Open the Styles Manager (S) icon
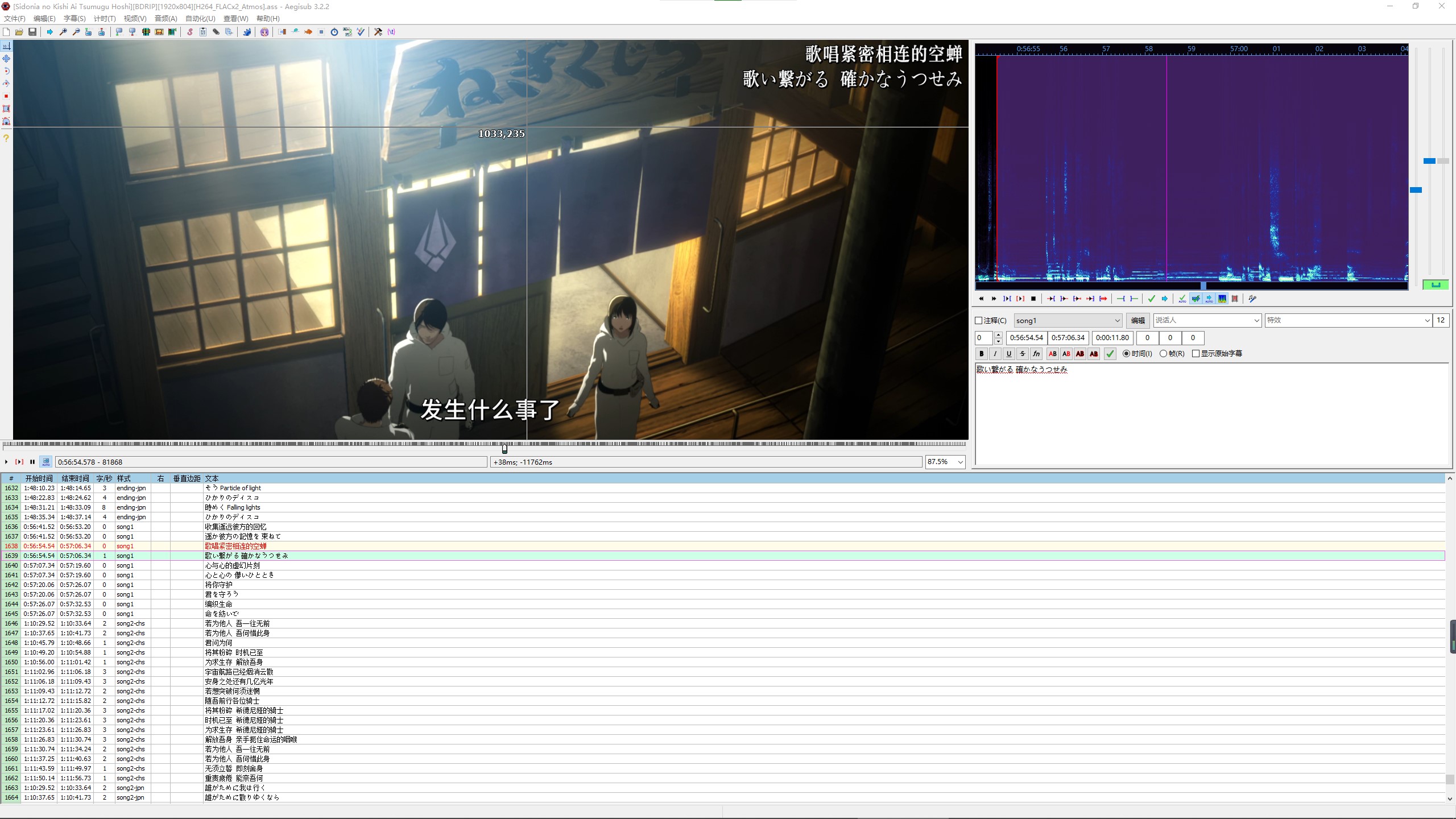1456x819 pixels. 190,32
